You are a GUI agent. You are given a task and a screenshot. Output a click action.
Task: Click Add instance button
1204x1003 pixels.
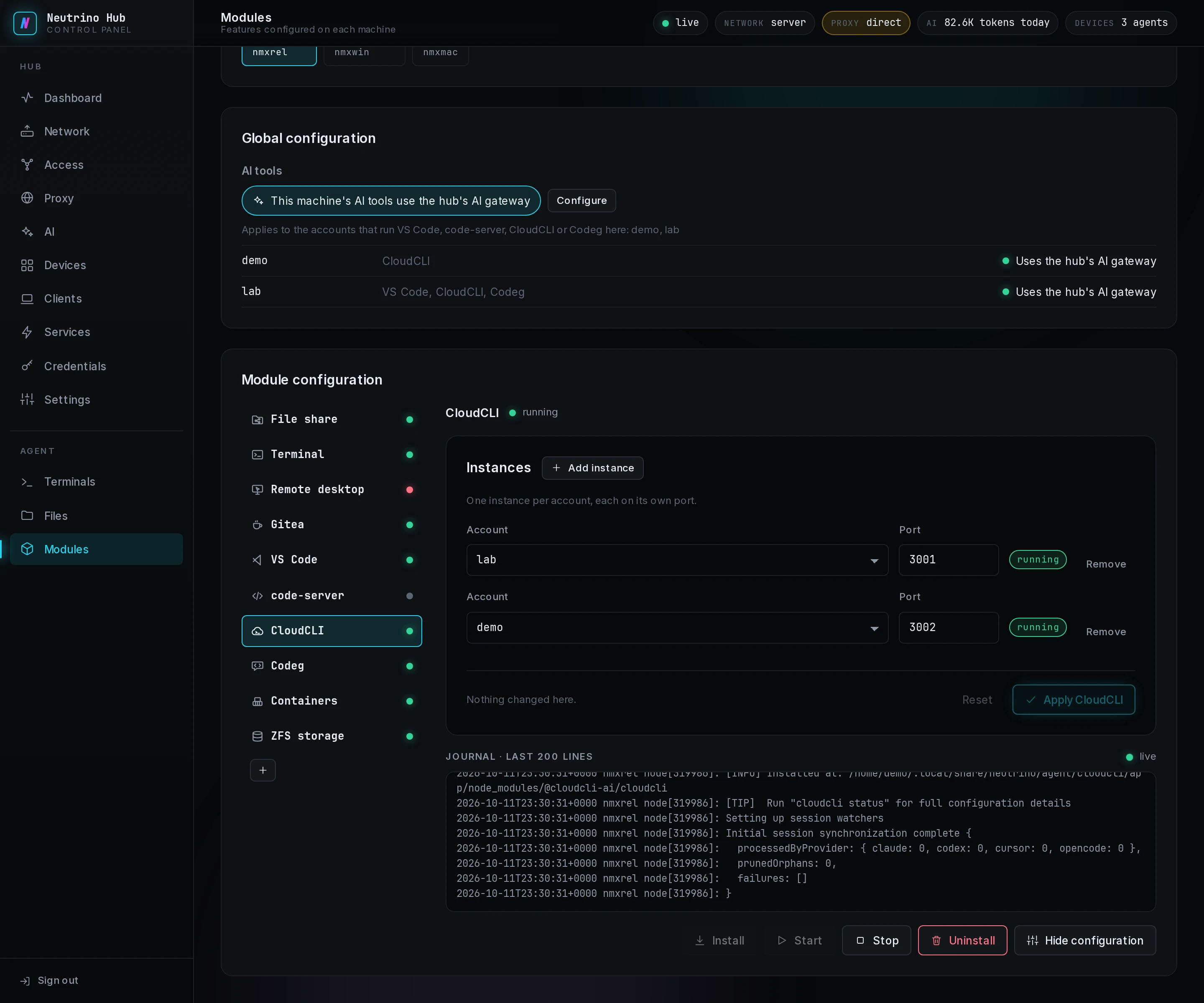(x=592, y=468)
